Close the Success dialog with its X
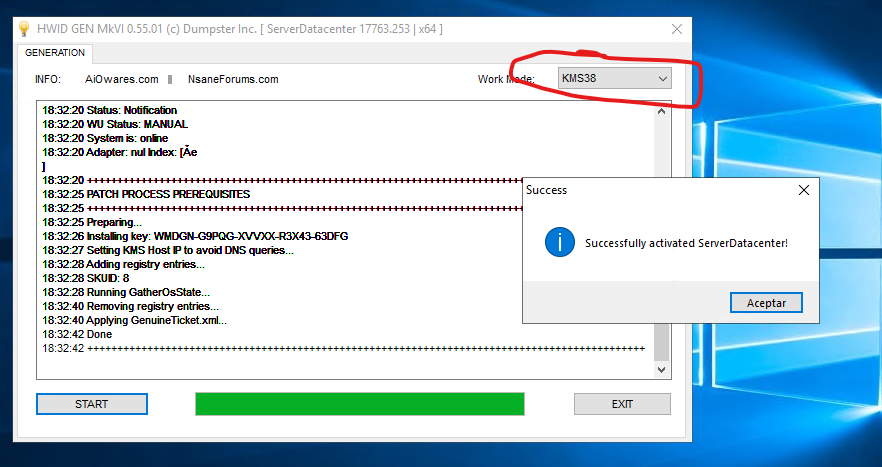The image size is (882, 467). coord(803,190)
